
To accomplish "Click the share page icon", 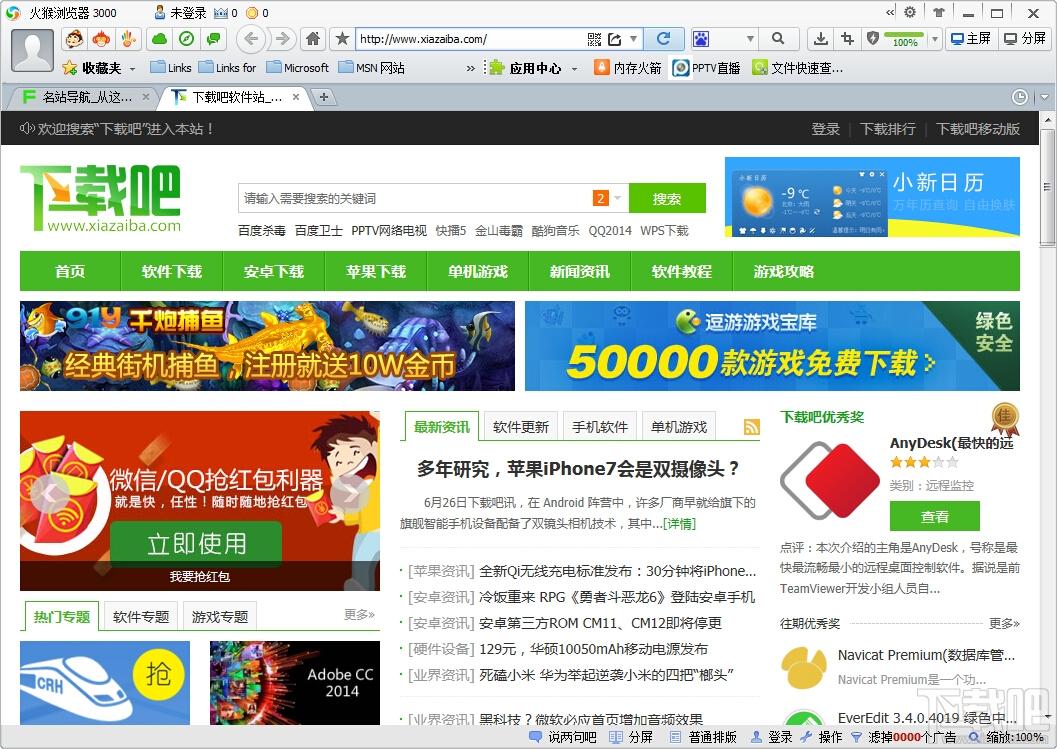I will pyautogui.click(x=614, y=39).
